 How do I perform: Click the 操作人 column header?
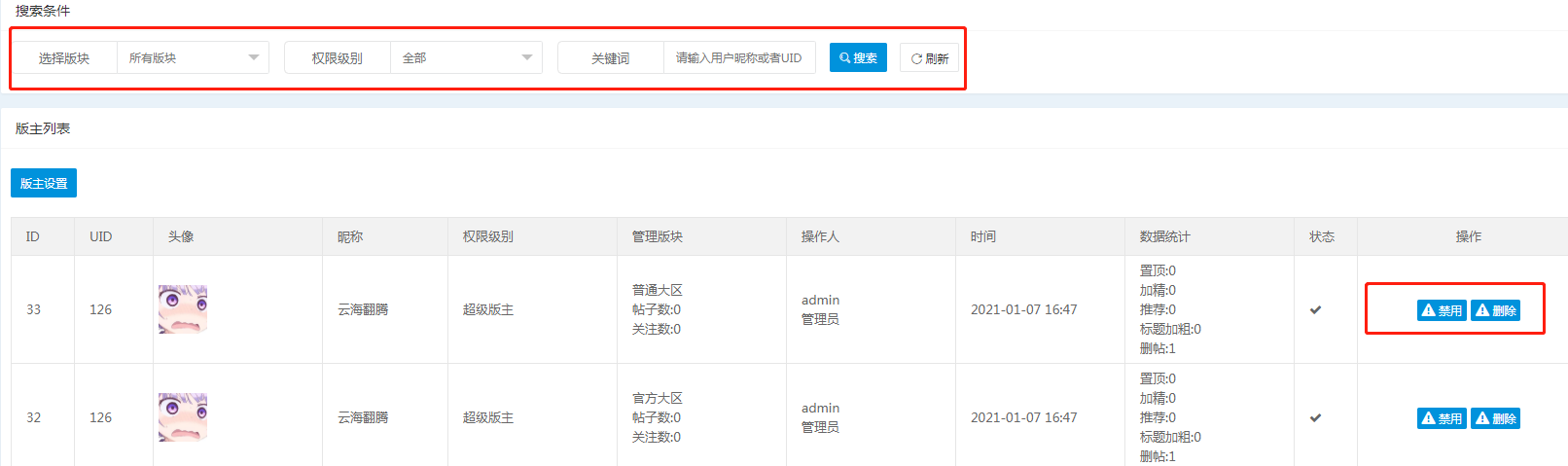tap(820, 236)
